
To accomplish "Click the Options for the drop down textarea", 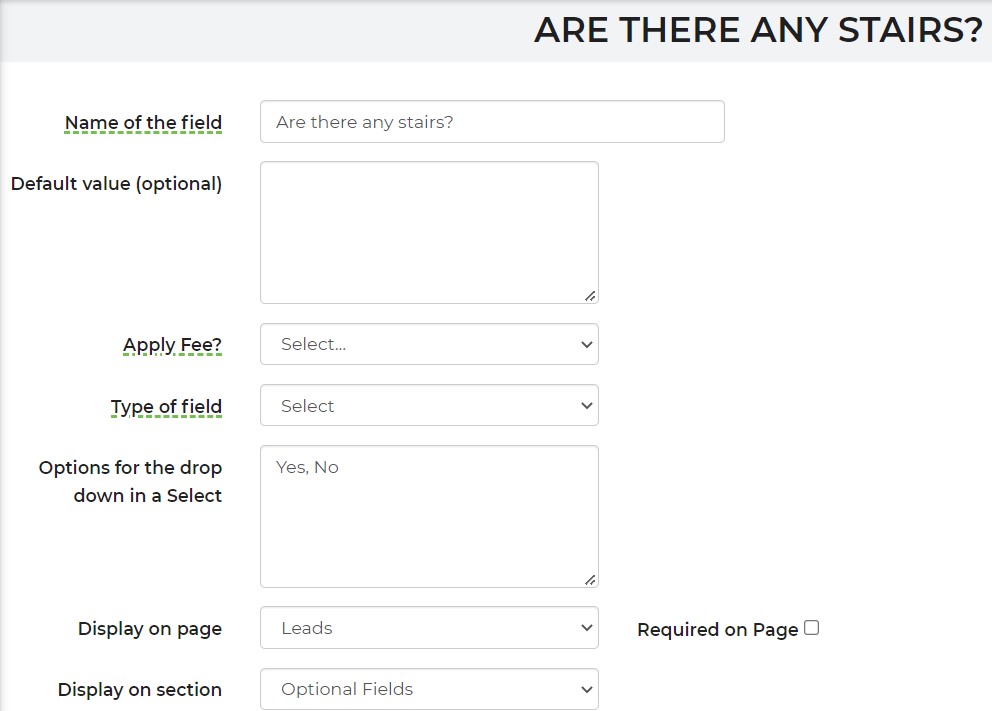I will click(429, 516).
